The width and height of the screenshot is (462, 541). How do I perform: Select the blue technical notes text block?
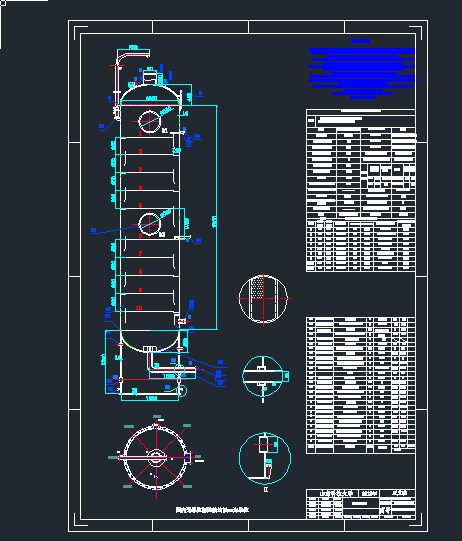point(362,69)
